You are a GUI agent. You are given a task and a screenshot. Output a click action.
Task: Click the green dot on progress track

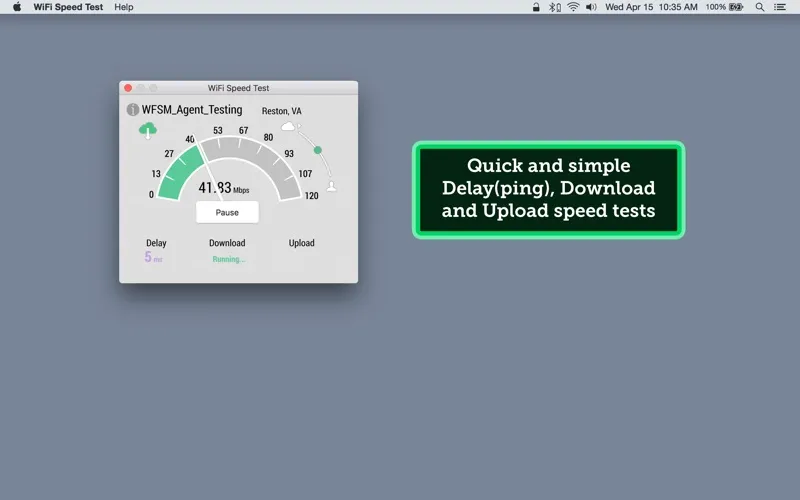(x=318, y=150)
